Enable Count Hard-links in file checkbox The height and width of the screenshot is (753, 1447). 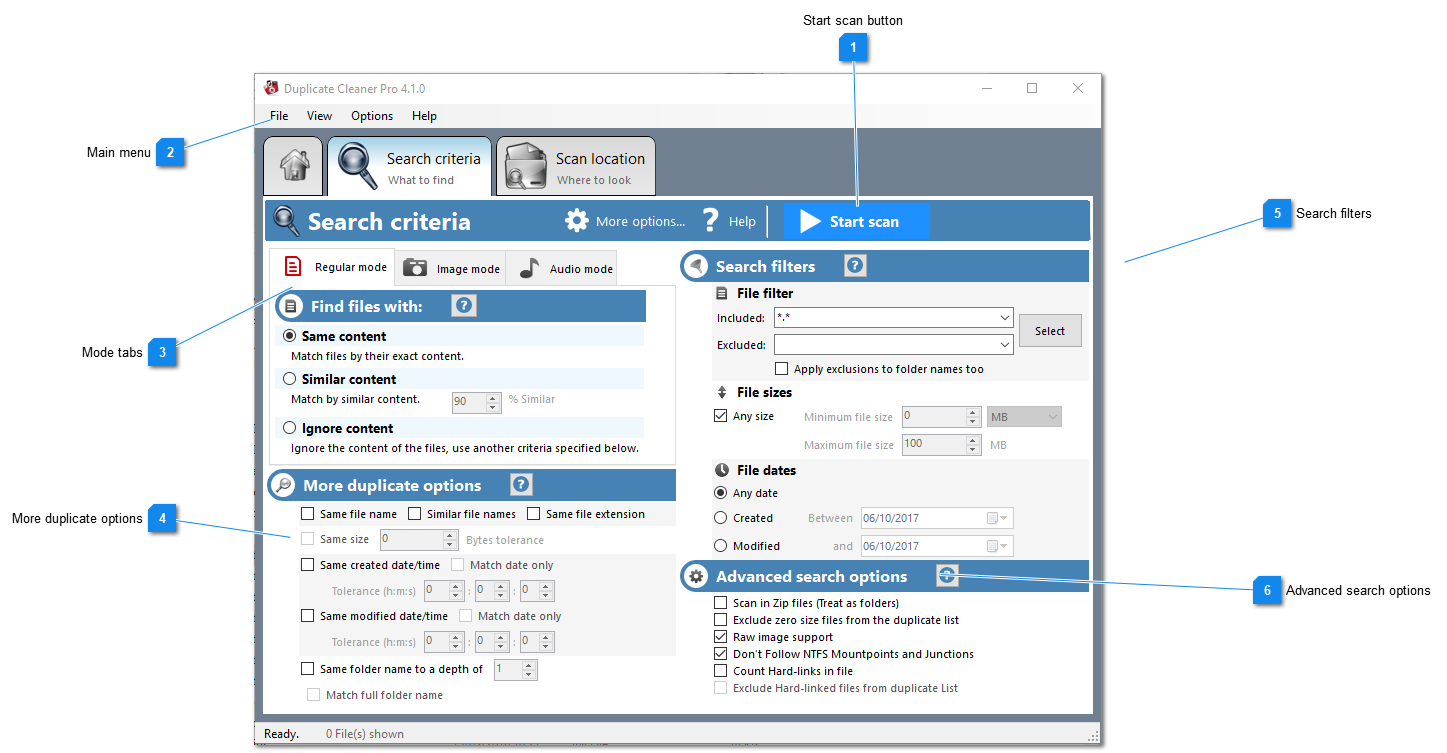(721, 671)
